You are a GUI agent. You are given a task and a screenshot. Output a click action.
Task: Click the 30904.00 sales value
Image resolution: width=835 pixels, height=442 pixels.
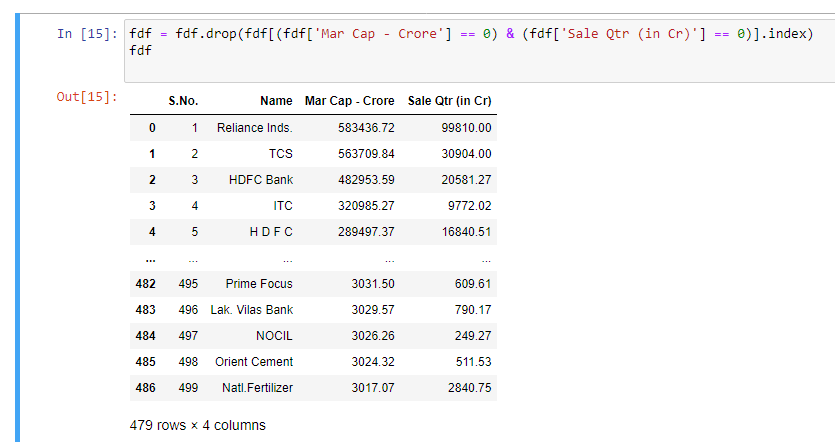point(466,154)
